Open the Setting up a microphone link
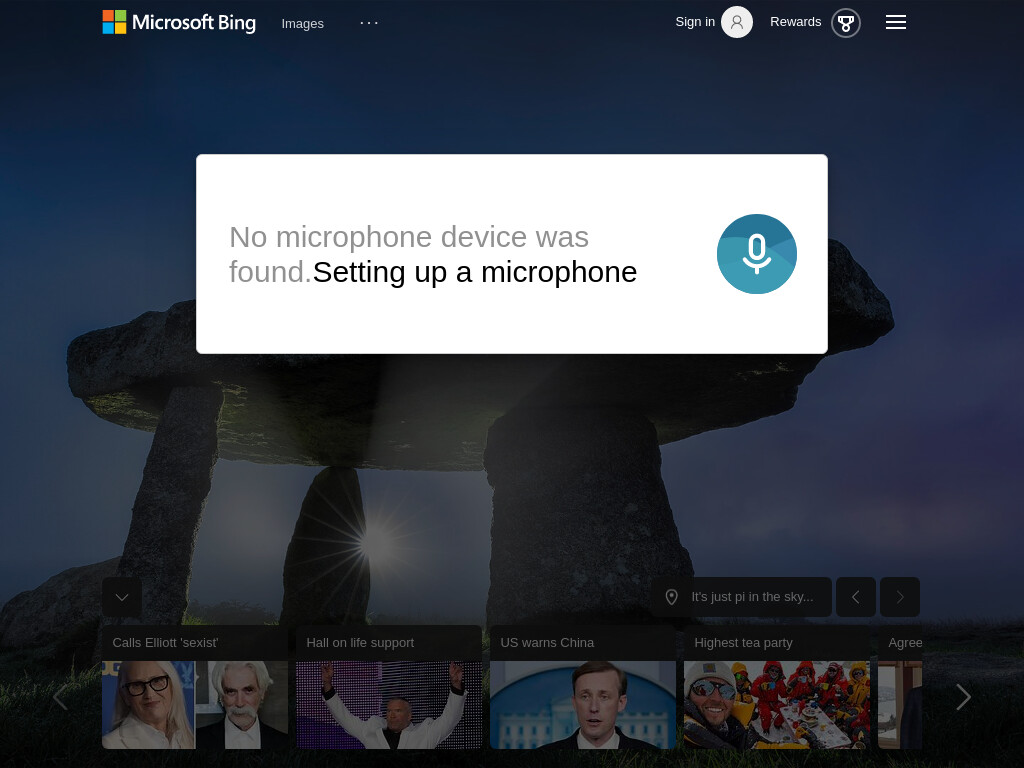 [x=475, y=272]
